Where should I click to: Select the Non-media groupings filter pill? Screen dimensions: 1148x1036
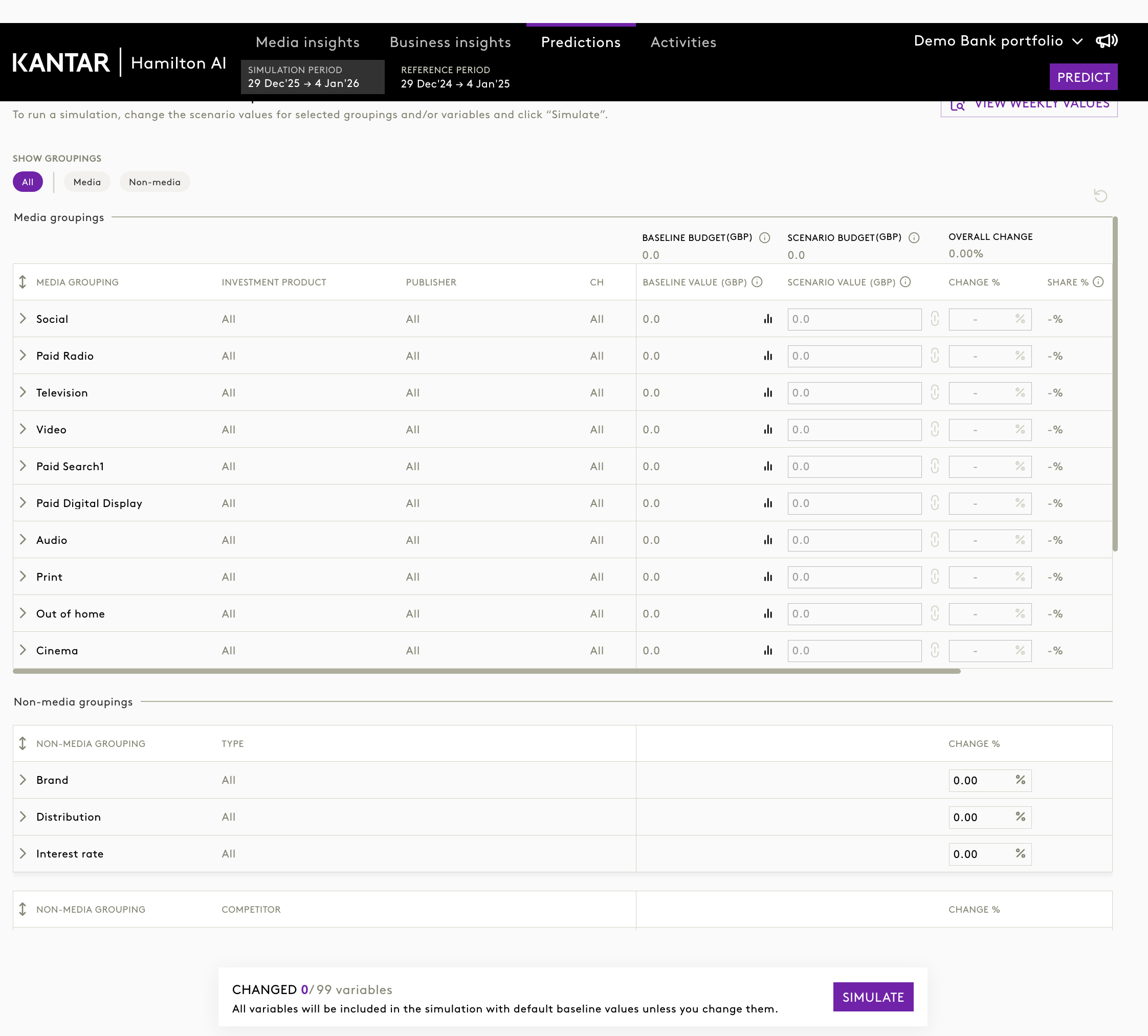[154, 182]
